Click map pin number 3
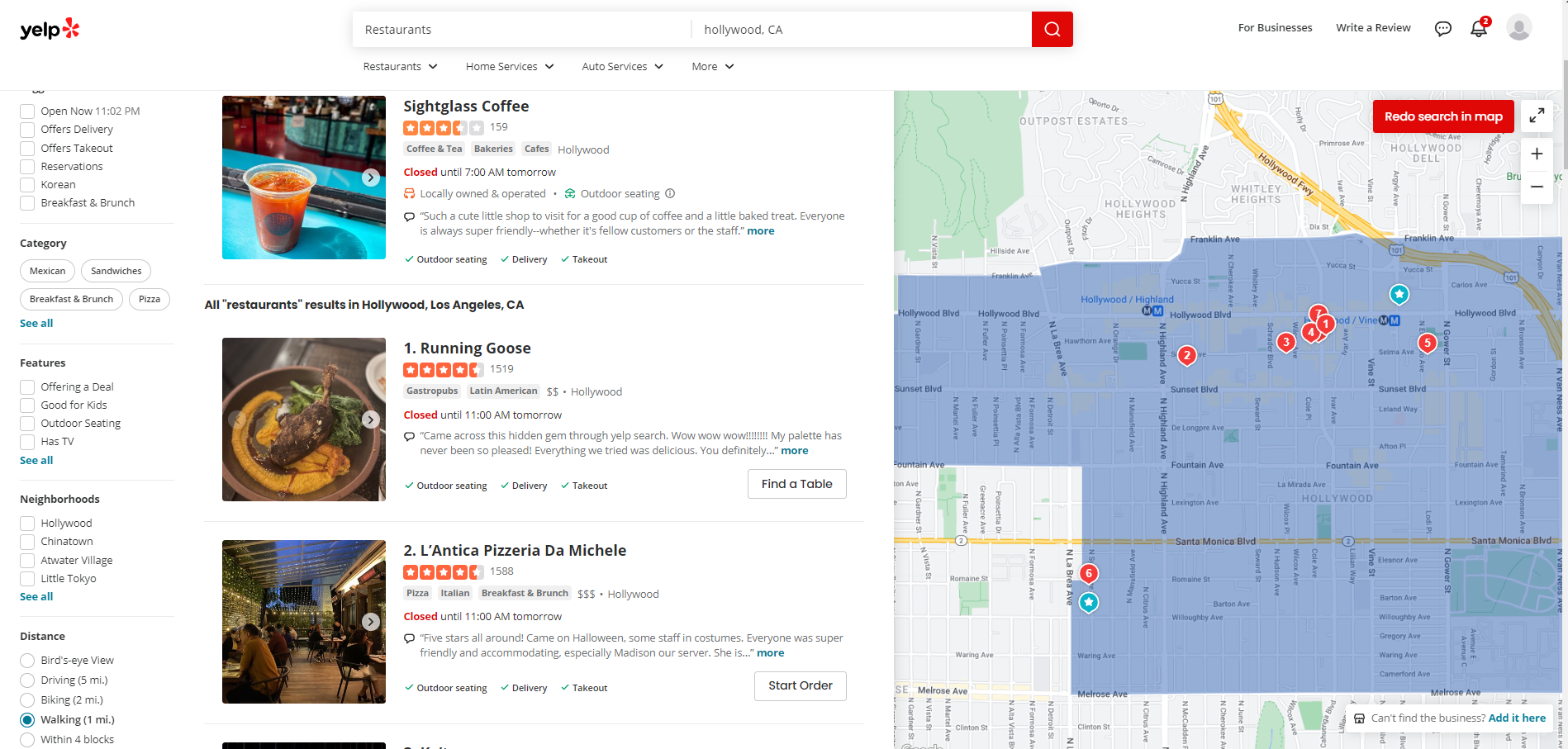 [1285, 342]
